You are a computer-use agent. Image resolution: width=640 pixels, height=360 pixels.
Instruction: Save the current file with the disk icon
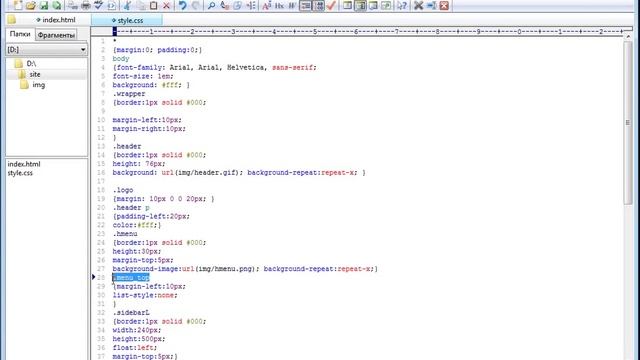point(44,5)
